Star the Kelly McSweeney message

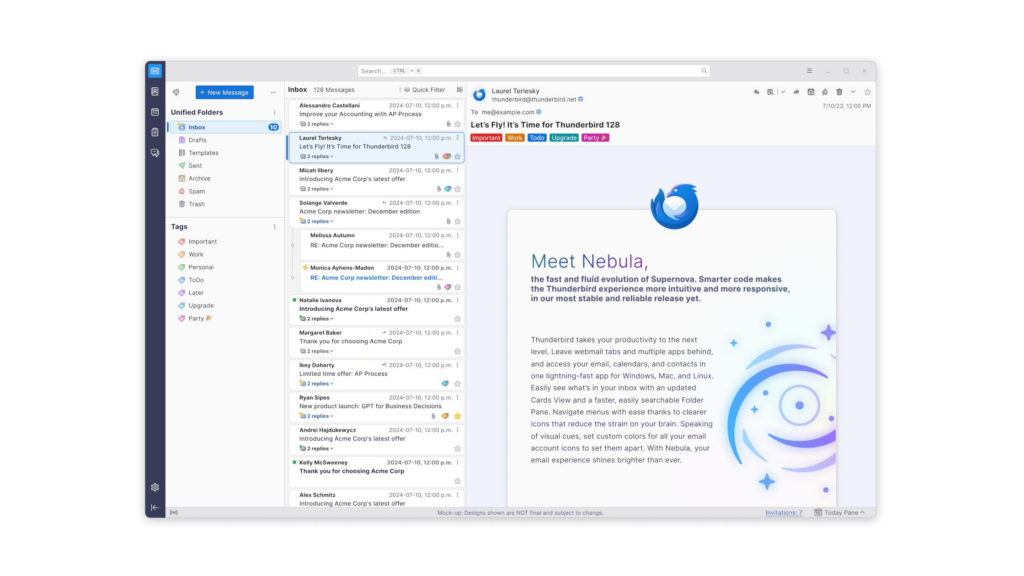(458, 481)
